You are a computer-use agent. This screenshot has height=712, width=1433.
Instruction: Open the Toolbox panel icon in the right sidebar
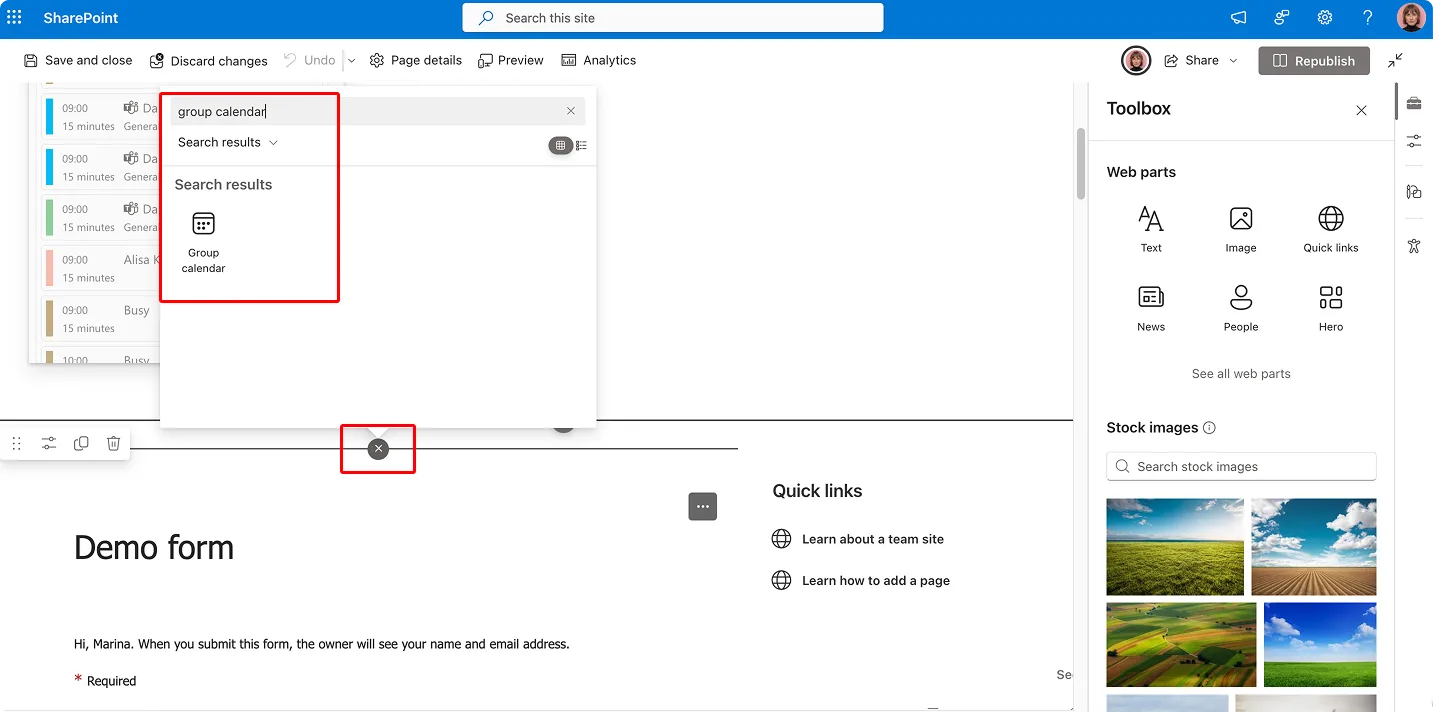coord(1414,104)
